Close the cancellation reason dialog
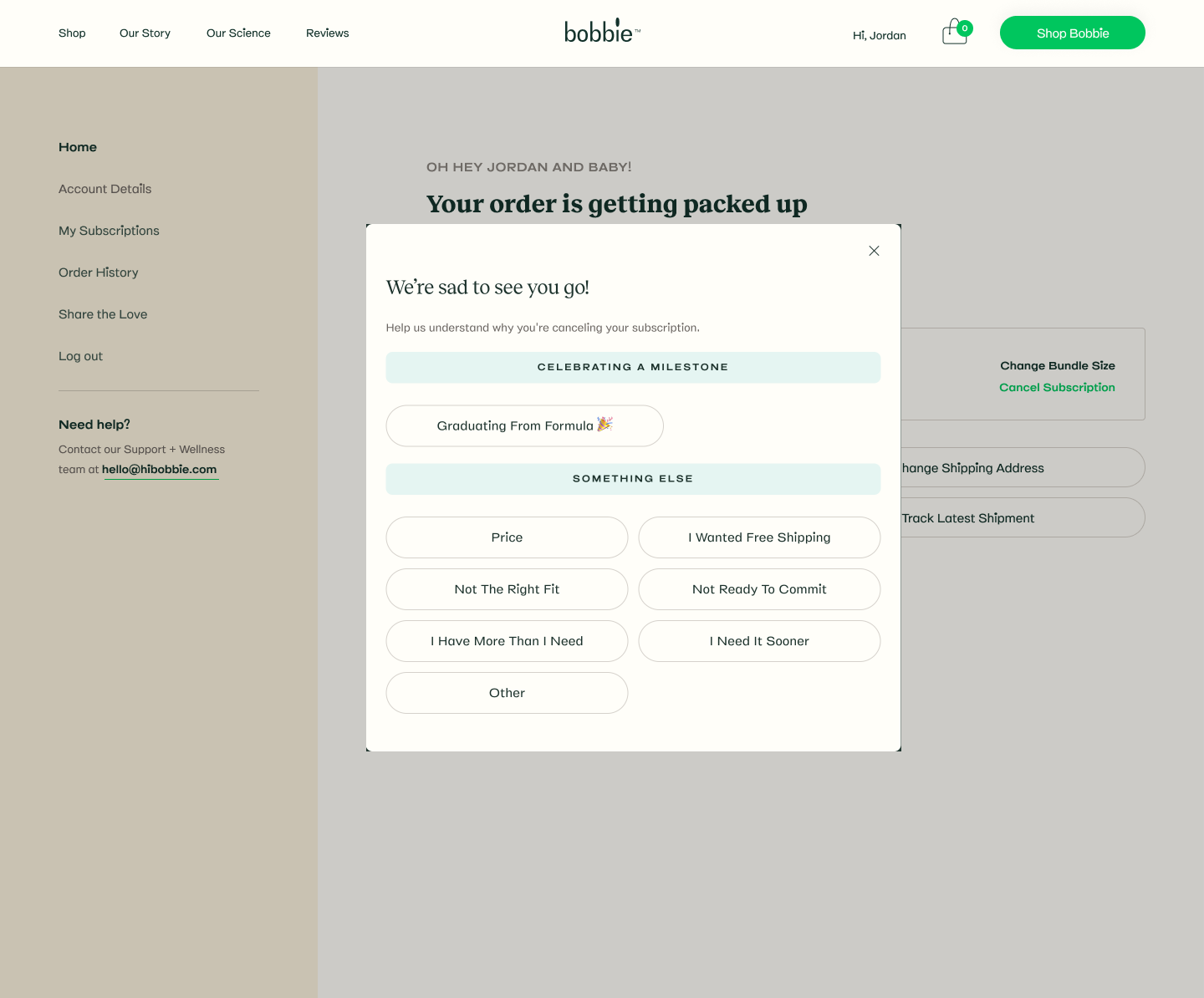 874,251
